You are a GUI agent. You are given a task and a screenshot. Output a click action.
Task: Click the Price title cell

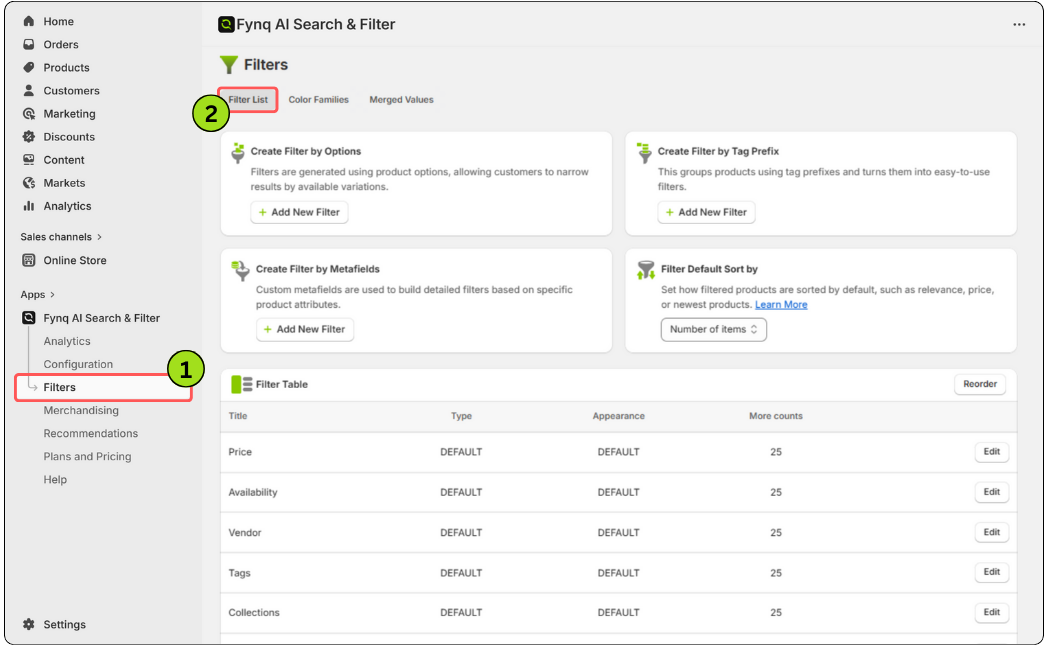pyautogui.click(x=240, y=452)
